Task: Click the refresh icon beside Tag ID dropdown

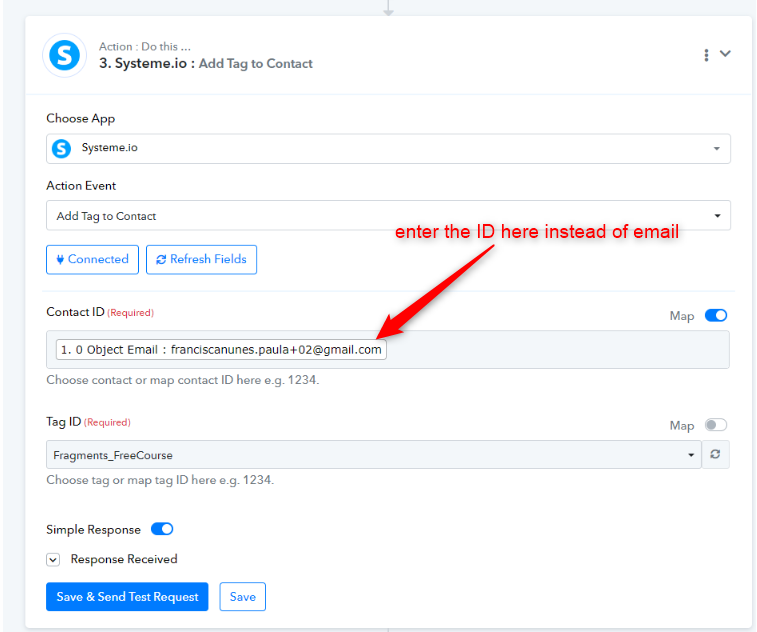Action: 715,454
